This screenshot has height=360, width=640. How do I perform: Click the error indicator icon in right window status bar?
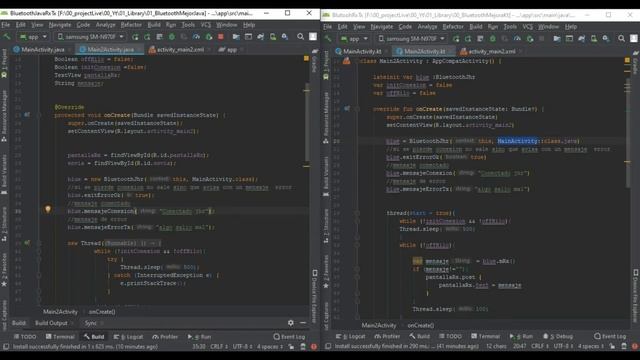[635, 346]
